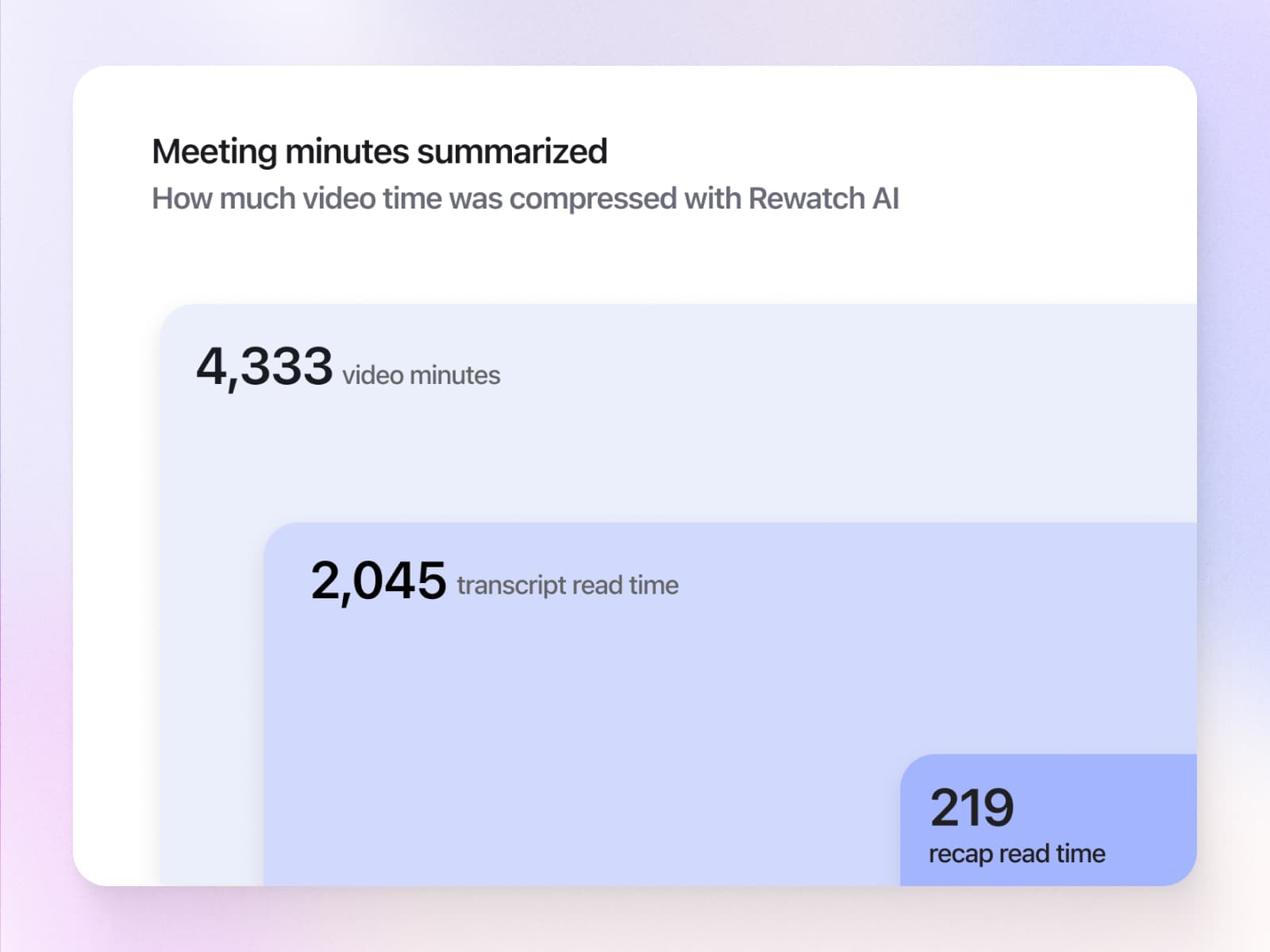1270x952 pixels.
Task: Click the 2,045 figure
Action: [x=378, y=581]
